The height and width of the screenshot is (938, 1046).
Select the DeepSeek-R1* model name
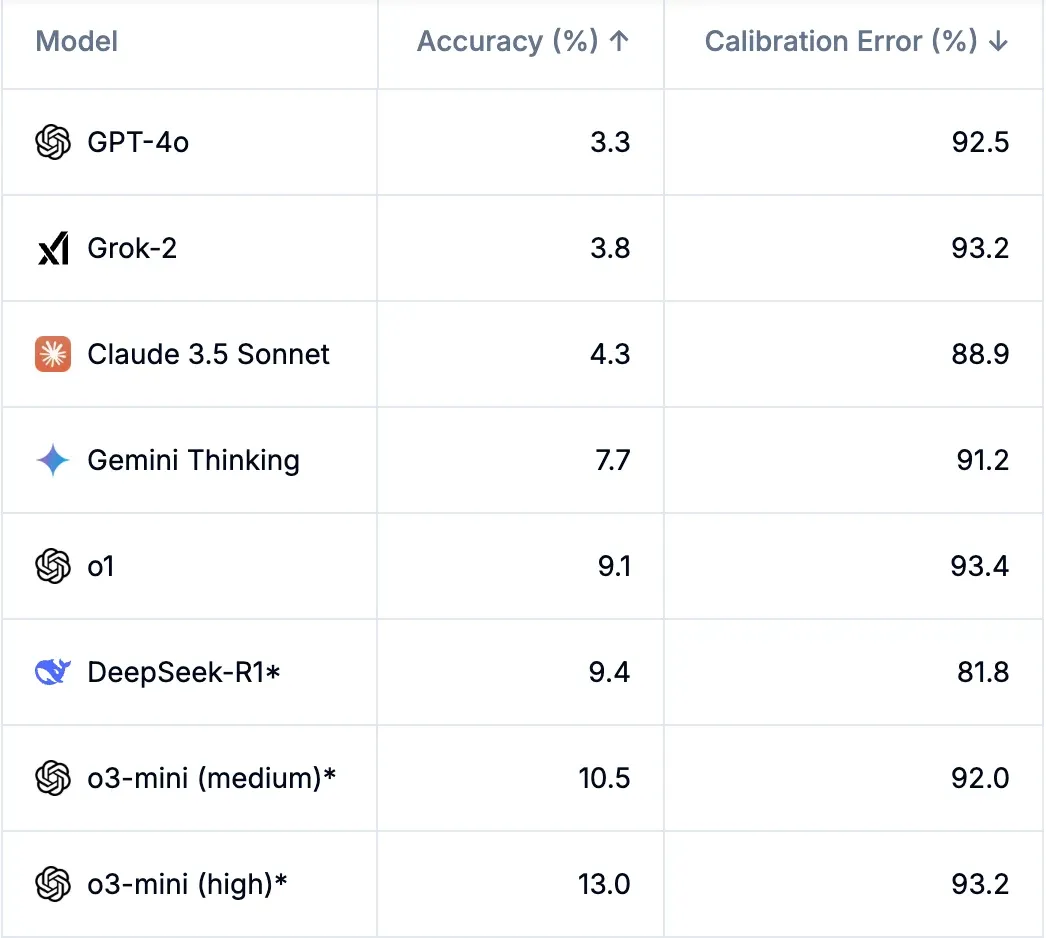184,672
